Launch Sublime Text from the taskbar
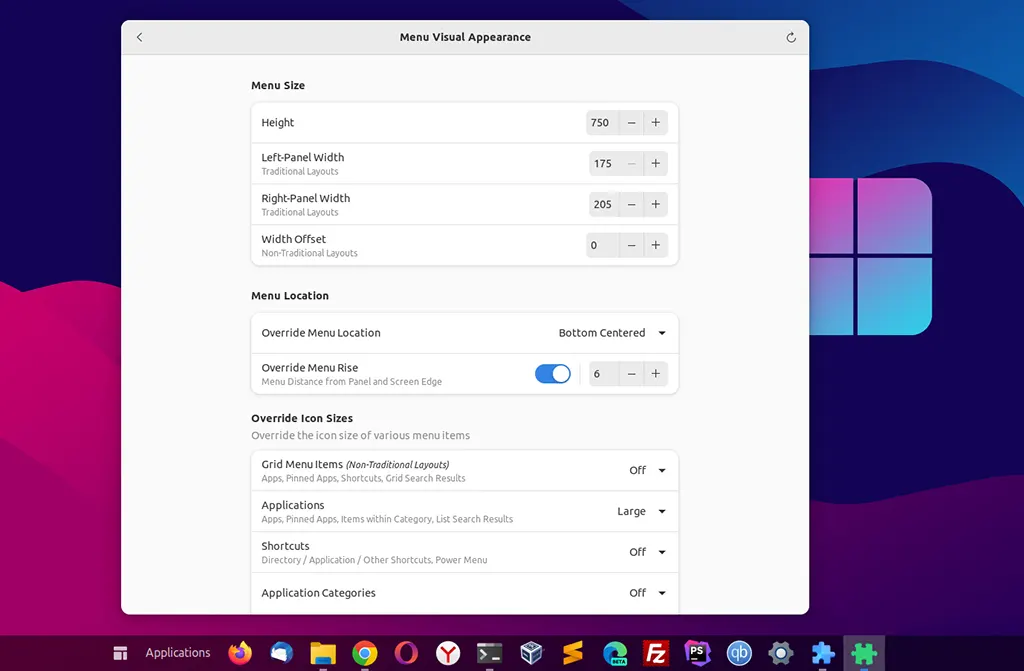 coord(573,653)
